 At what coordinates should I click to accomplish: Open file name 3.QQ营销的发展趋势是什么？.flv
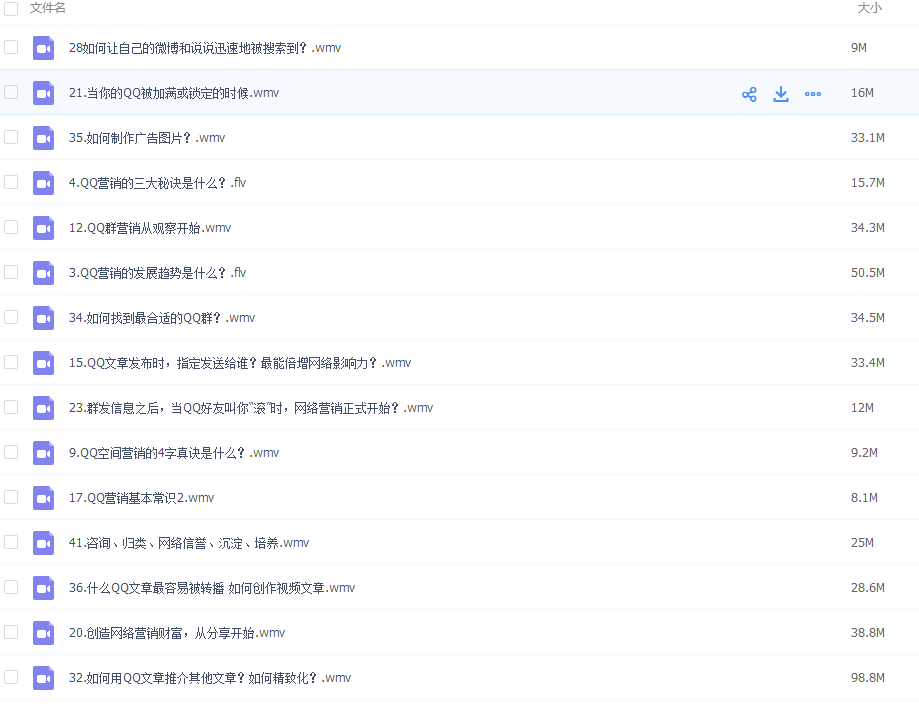click(157, 273)
